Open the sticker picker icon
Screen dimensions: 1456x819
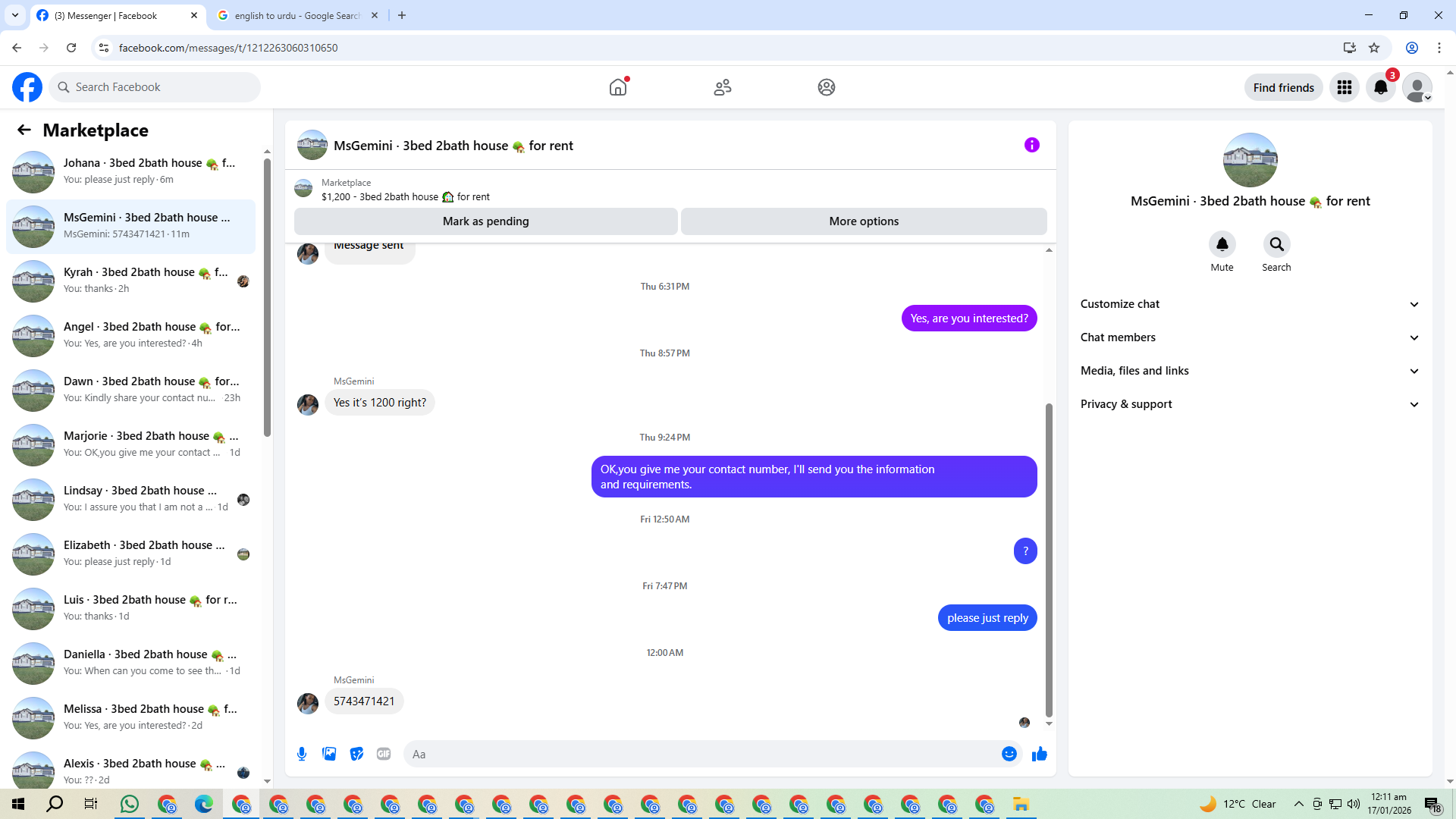356,754
